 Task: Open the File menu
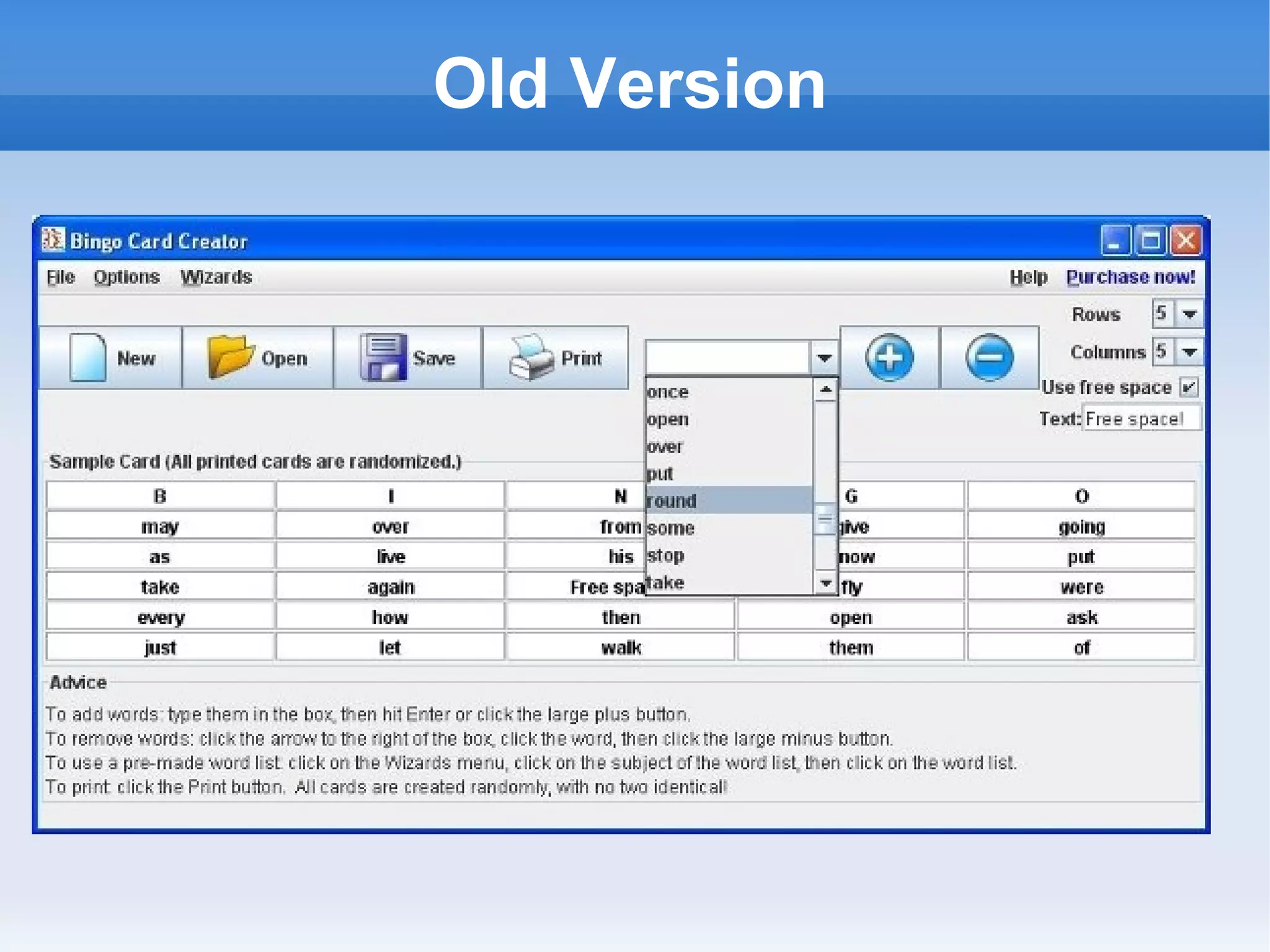click(61, 277)
